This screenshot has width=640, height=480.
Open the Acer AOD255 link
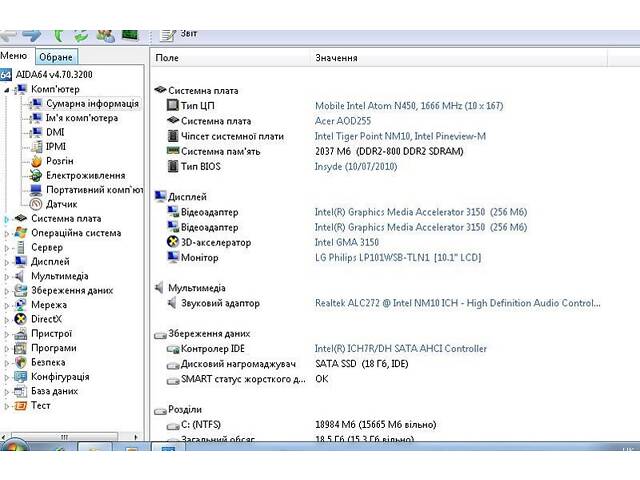[343, 121]
